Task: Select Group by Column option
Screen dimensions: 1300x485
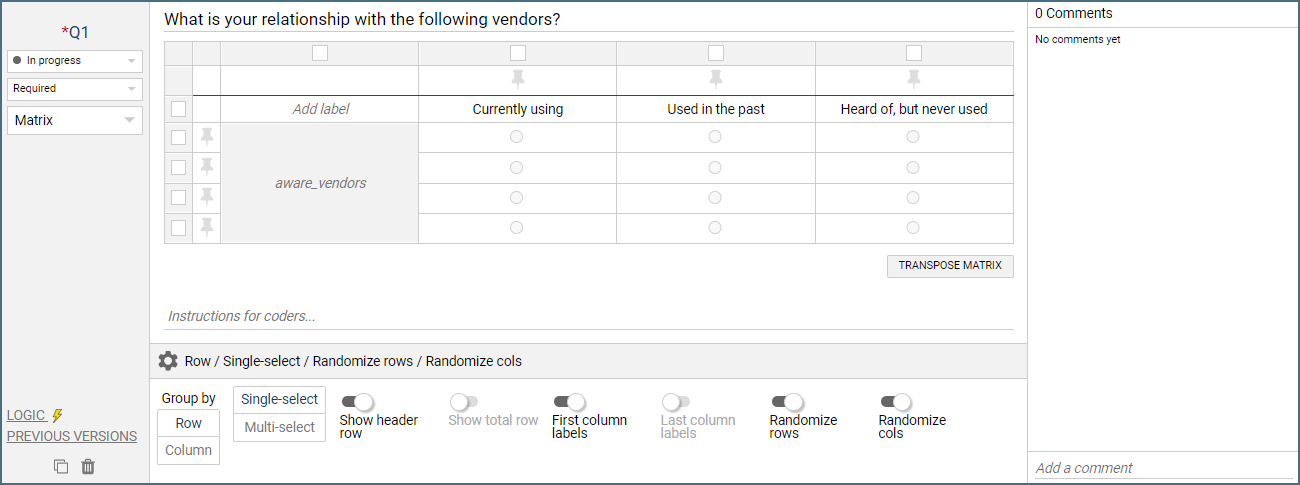Action: tap(188, 450)
